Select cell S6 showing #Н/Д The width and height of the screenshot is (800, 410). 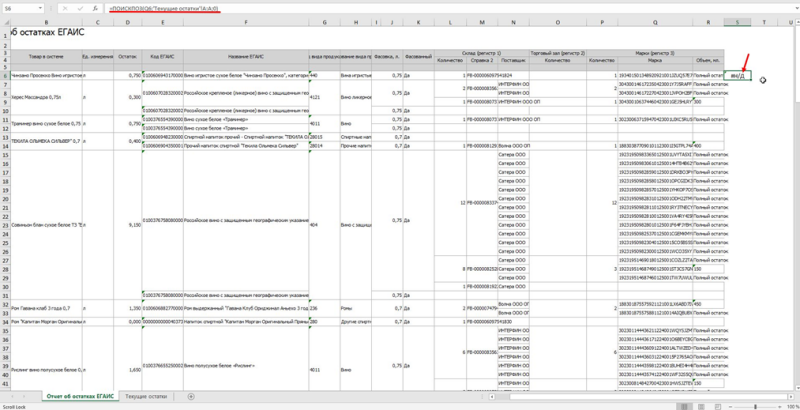click(737, 75)
